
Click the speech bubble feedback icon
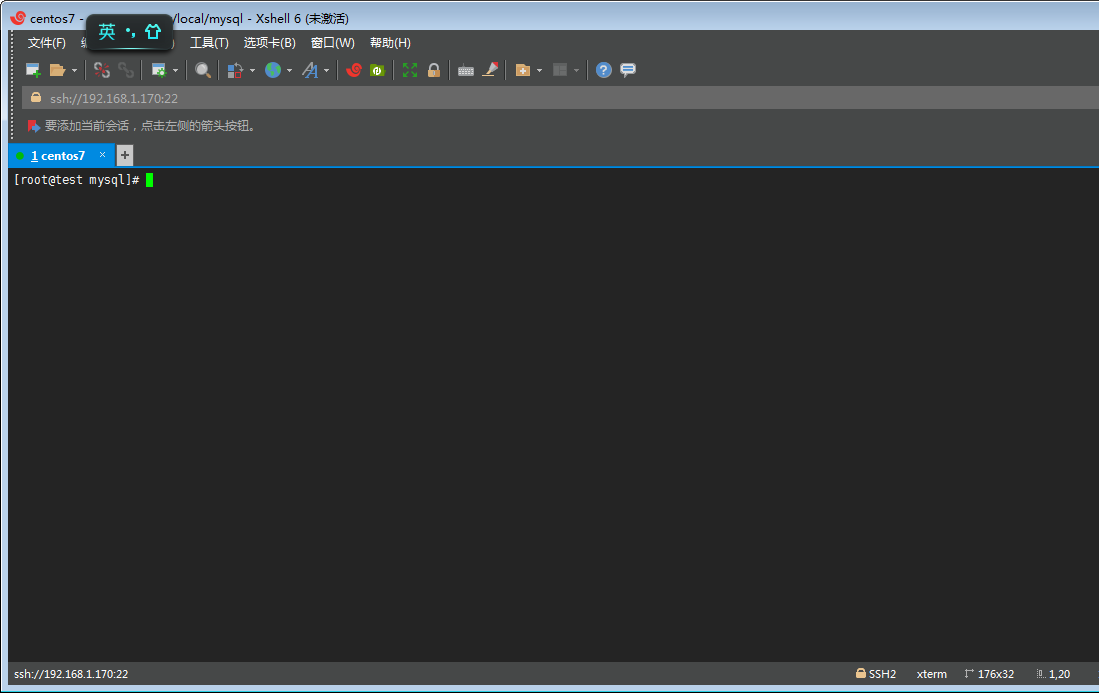point(628,70)
